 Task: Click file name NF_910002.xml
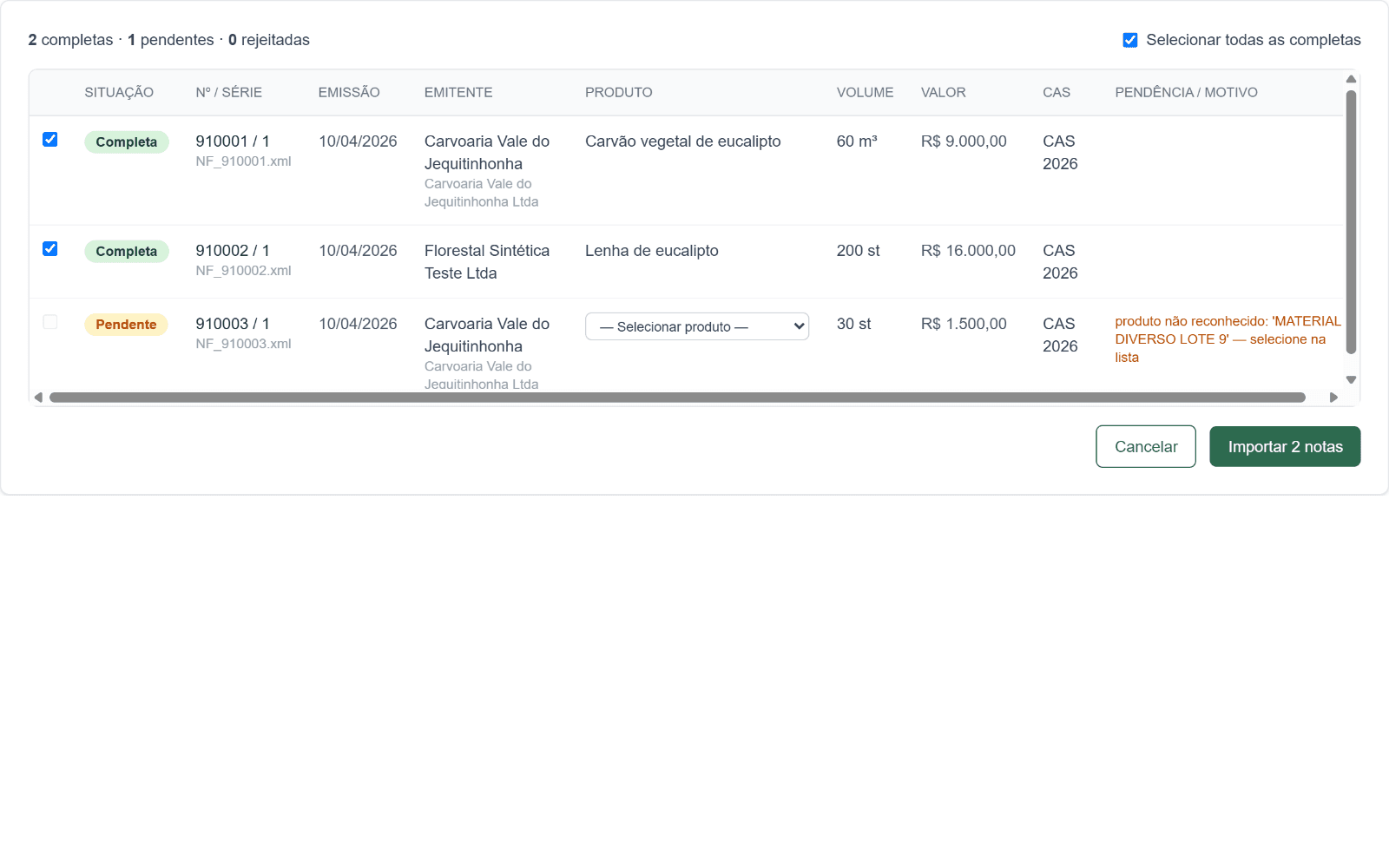tap(243, 271)
